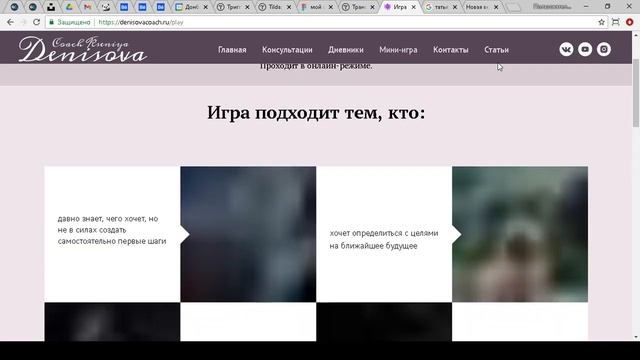
Task: Close the 'Игра' tab
Action: coord(413,7)
